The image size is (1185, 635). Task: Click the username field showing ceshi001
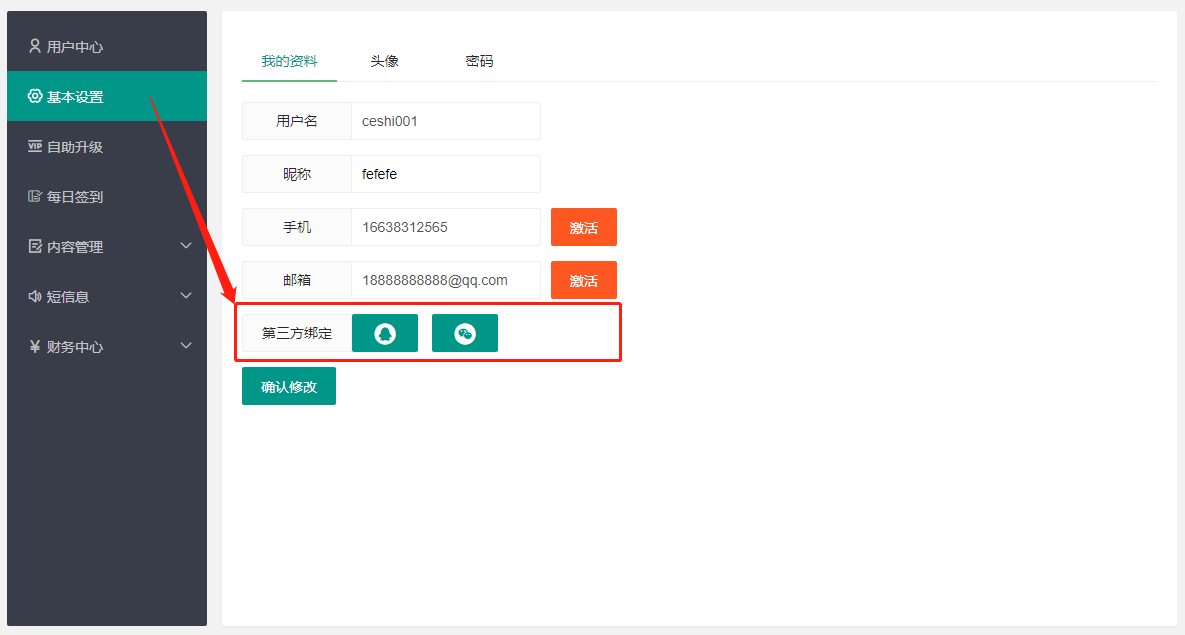[445, 120]
